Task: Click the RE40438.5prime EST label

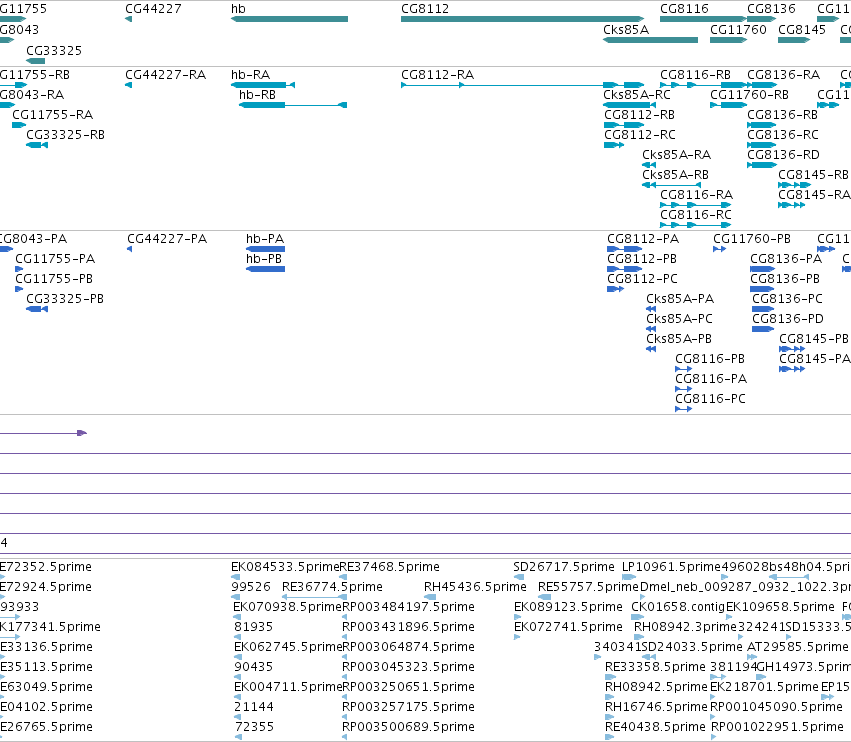Action: click(655, 727)
